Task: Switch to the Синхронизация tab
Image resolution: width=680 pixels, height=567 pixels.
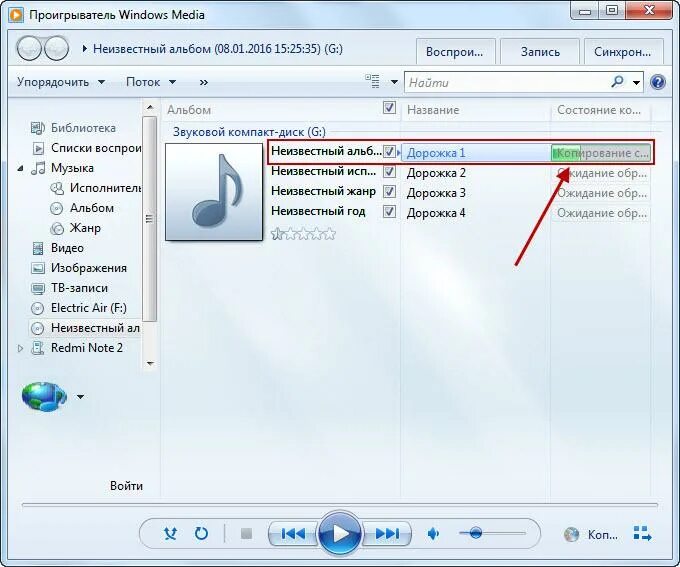Action: (623, 52)
